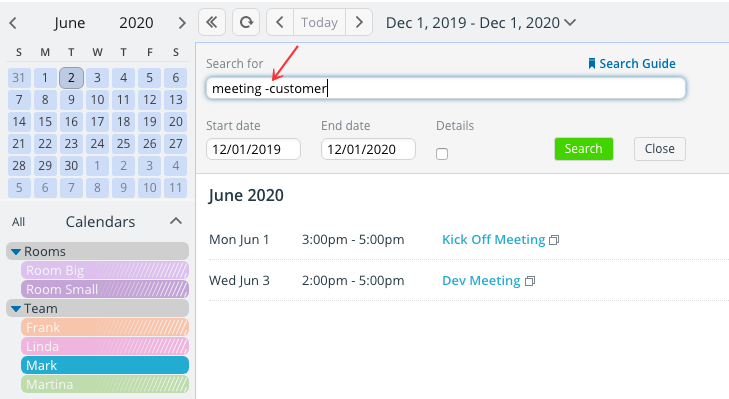Toggle Linda's pink calendar
The height and width of the screenshot is (399, 729).
point(105,346)
